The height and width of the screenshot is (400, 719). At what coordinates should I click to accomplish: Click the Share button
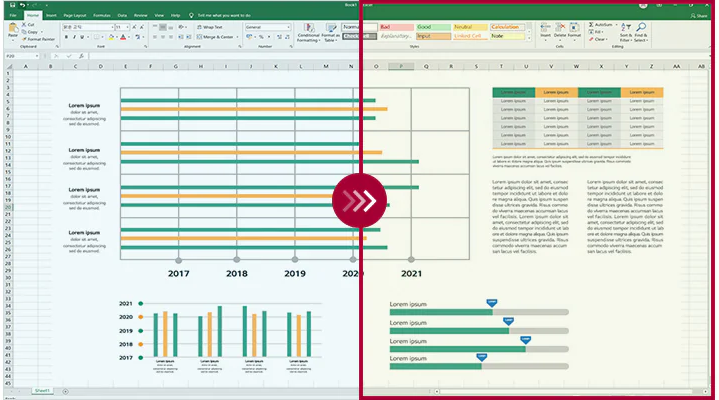(699, 16)
